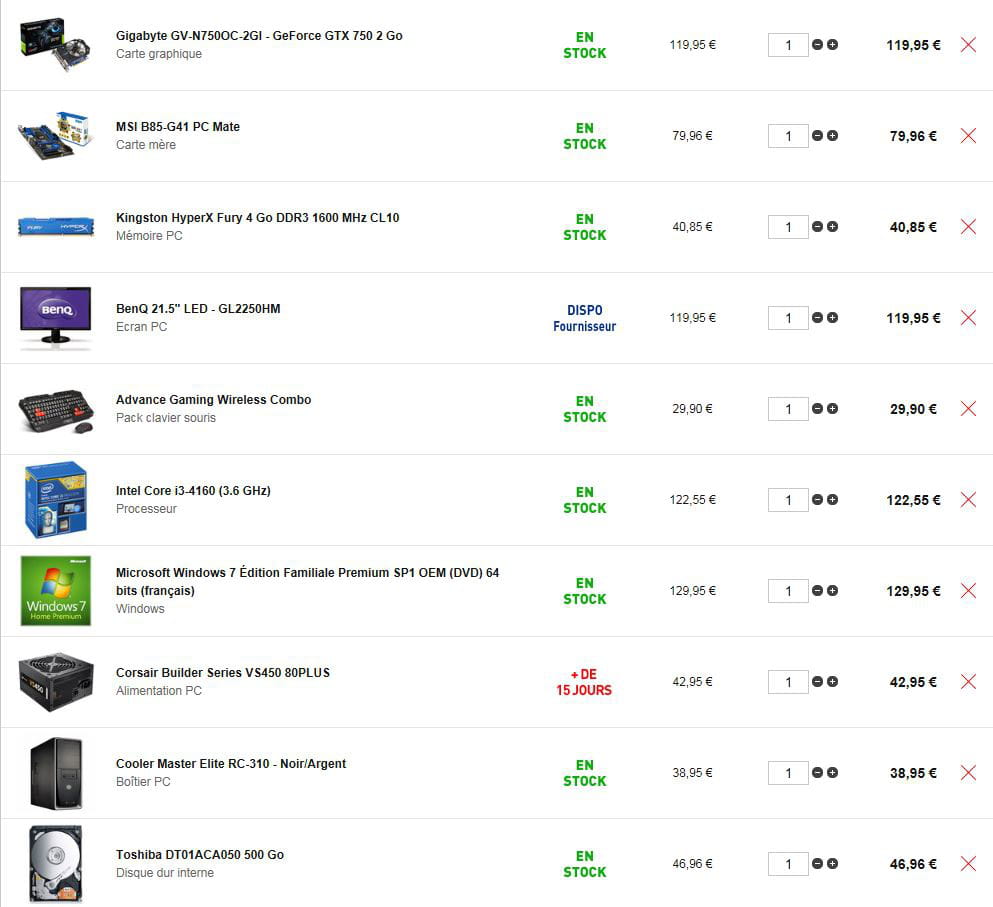Screen dimensions: 993x907
Task: Edit quantity box of Toshiba 500 Go disk
Action: [x=788, y=864]
